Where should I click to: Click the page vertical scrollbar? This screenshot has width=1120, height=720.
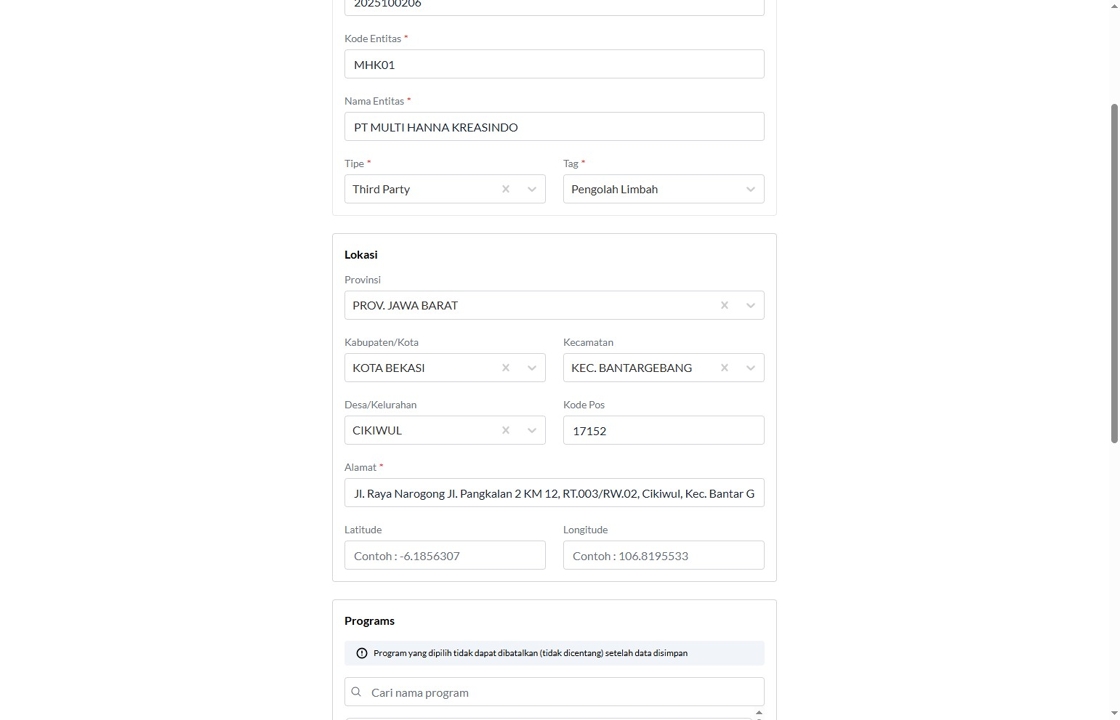click(1114, 270)
